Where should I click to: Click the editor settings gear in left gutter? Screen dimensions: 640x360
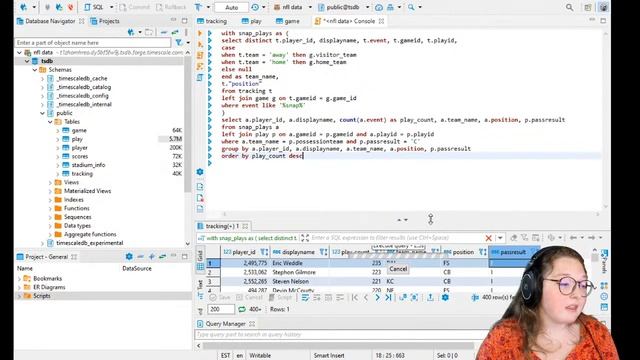click(x=200, y=172)
